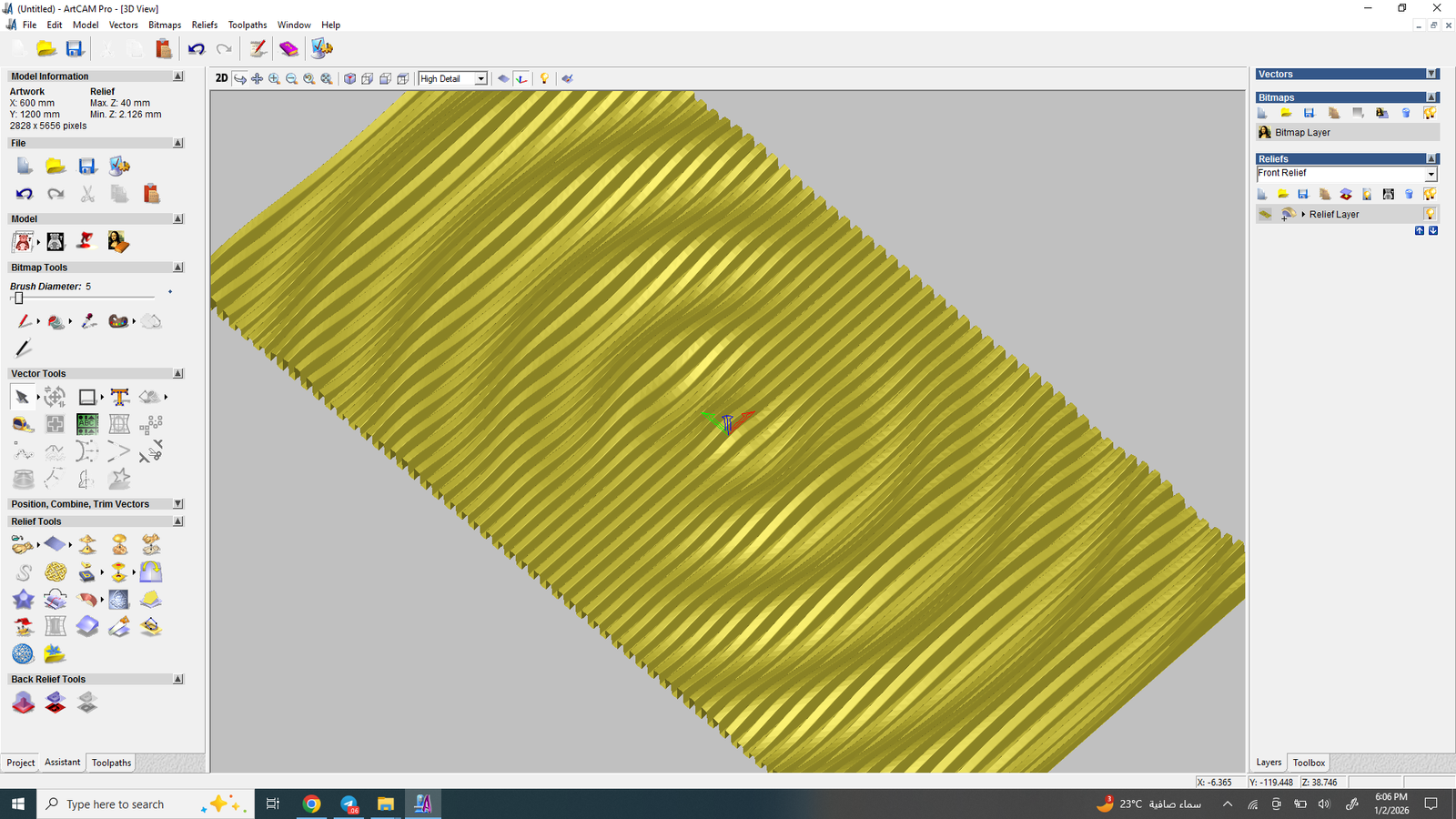Click the Create Vector Text tool
The width and height of the screenshot is (1456, 819).
(119, 397)
